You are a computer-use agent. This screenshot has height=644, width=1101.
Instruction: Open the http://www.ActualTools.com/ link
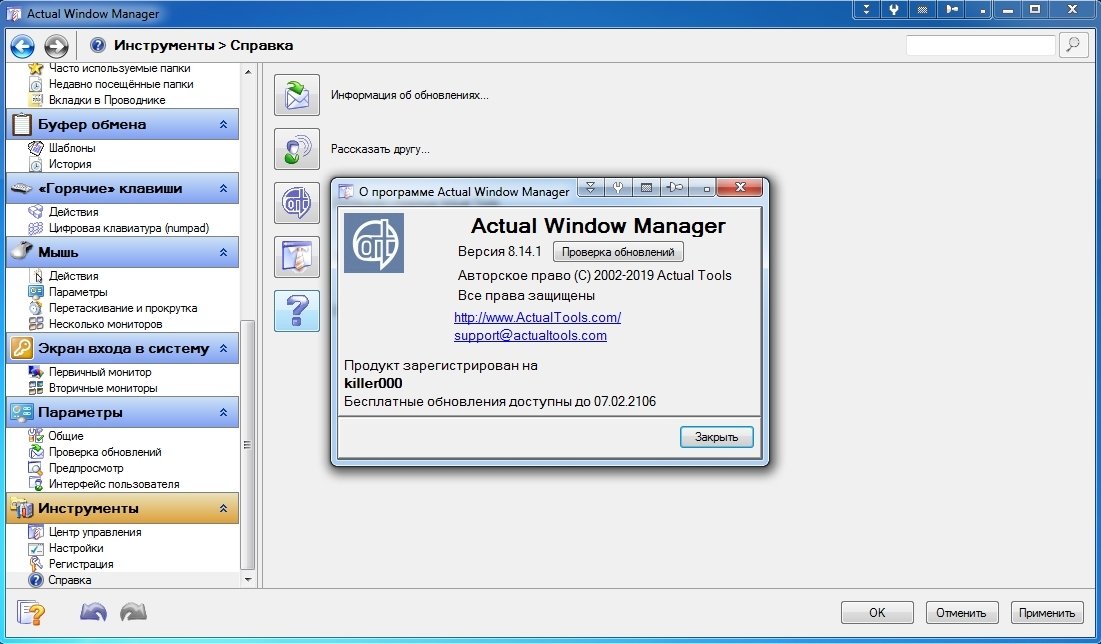pos(537,317)
